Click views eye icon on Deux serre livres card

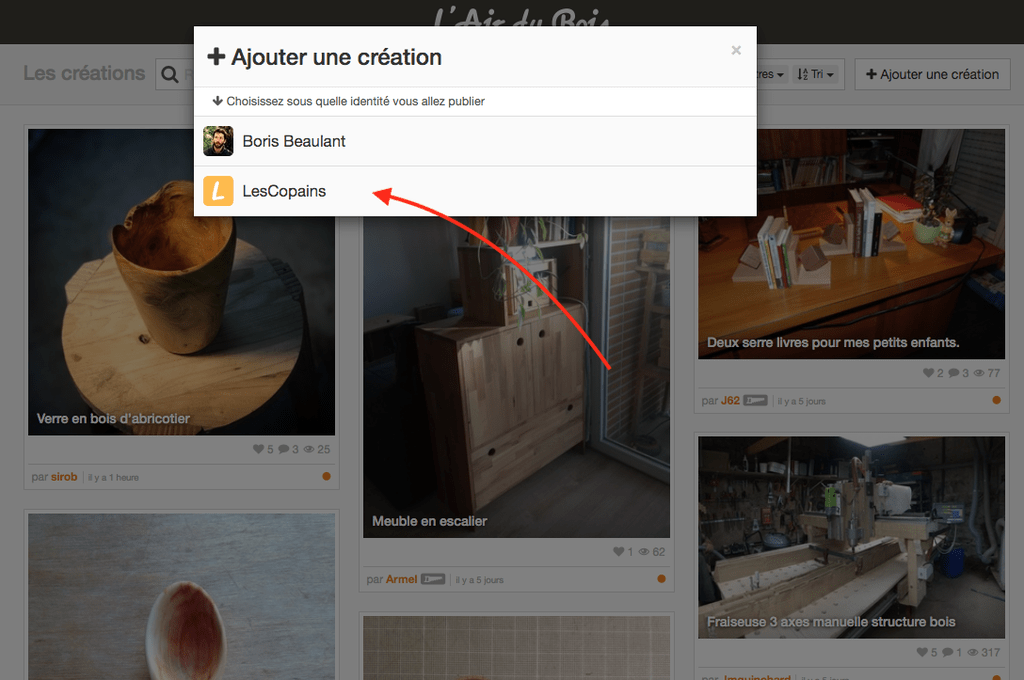[x=979, y=373]
